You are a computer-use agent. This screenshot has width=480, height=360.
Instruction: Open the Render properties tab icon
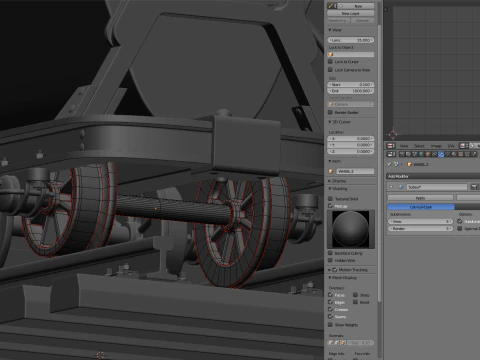coord(402,154)
